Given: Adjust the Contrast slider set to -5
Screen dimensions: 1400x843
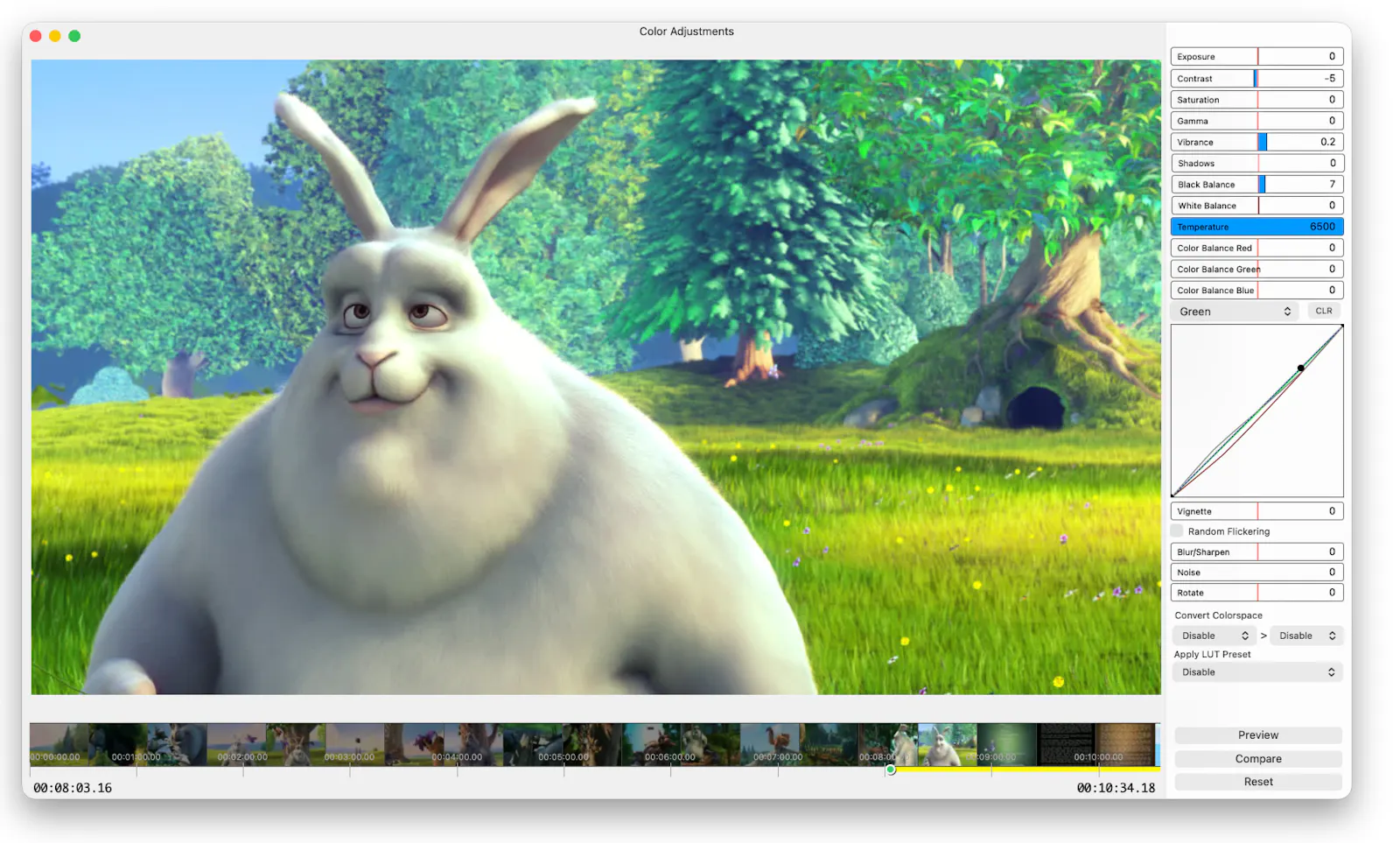Looking at the screenshot, I should [1256, 78].
